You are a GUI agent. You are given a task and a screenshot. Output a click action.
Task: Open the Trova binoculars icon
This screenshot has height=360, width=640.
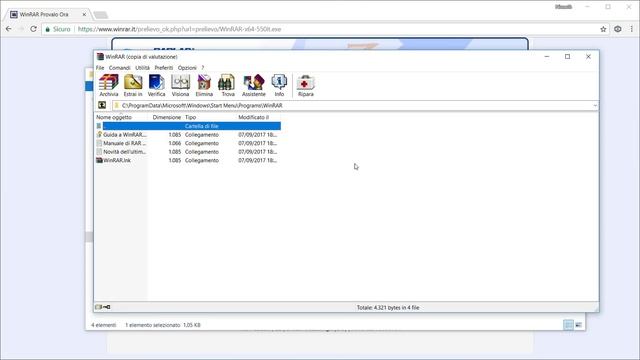pos(228,85)
